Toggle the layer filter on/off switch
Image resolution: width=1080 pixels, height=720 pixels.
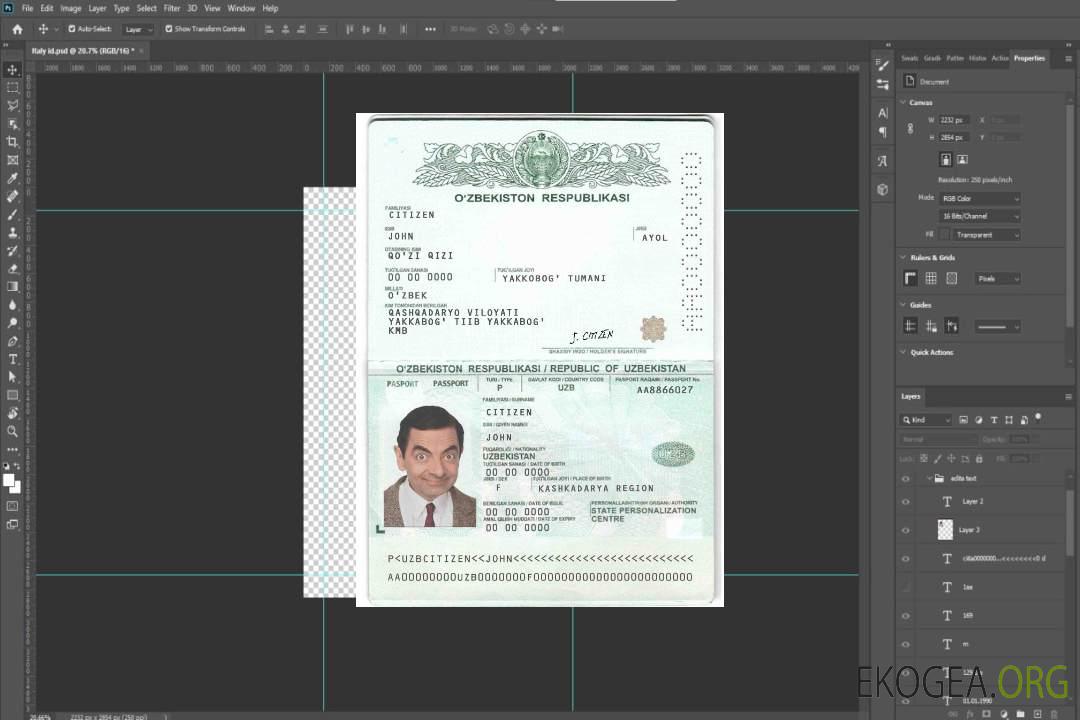coord(1038,418)
